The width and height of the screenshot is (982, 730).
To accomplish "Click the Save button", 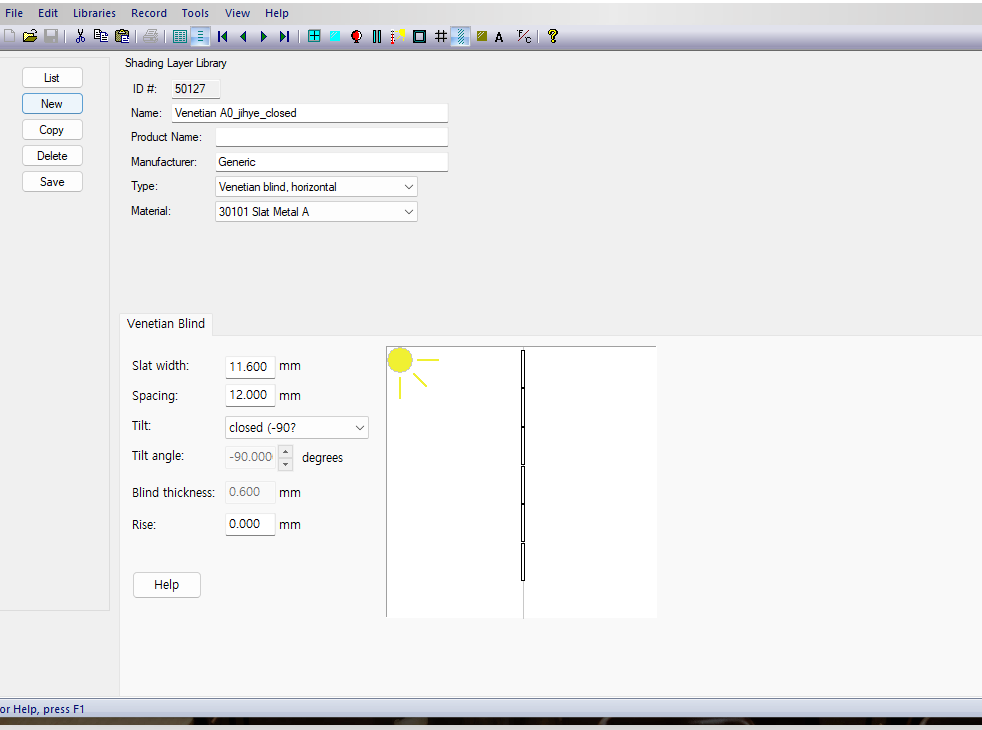I will (52, 182).
